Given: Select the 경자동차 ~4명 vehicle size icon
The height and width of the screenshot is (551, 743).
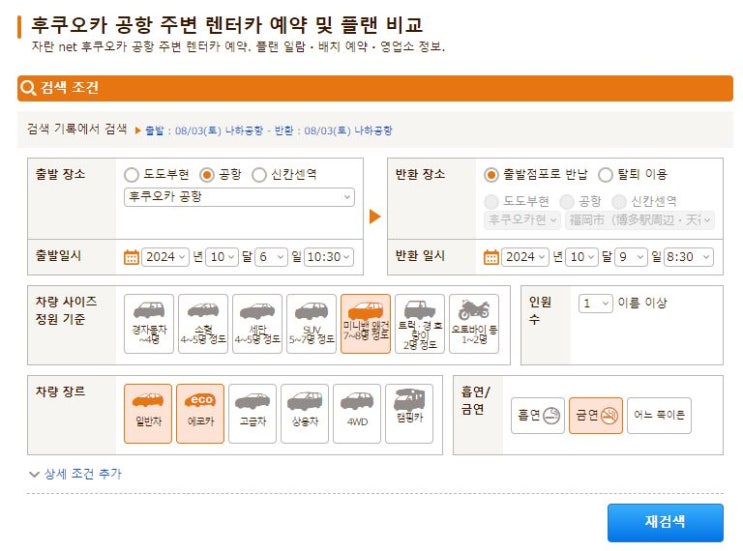Looking at the screenshot, I should 149,324.
